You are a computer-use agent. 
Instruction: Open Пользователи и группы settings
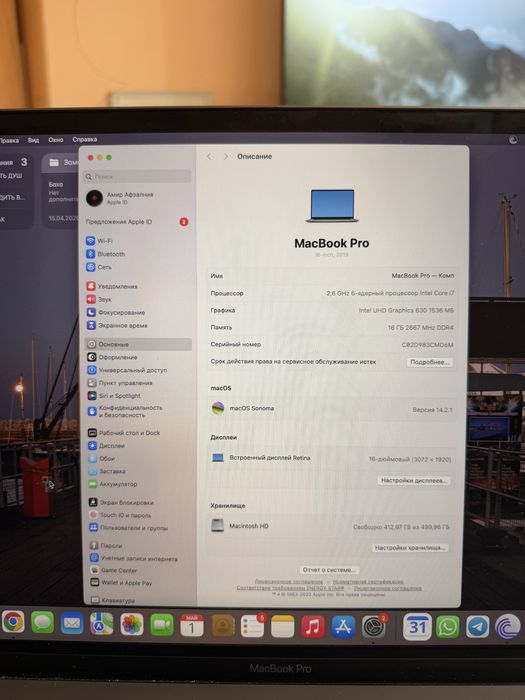point(129,528)
